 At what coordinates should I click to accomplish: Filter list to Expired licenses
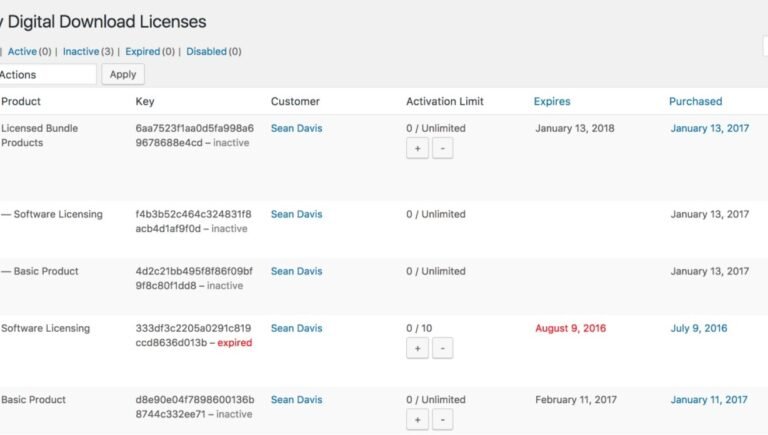click(x=143, y=51)
